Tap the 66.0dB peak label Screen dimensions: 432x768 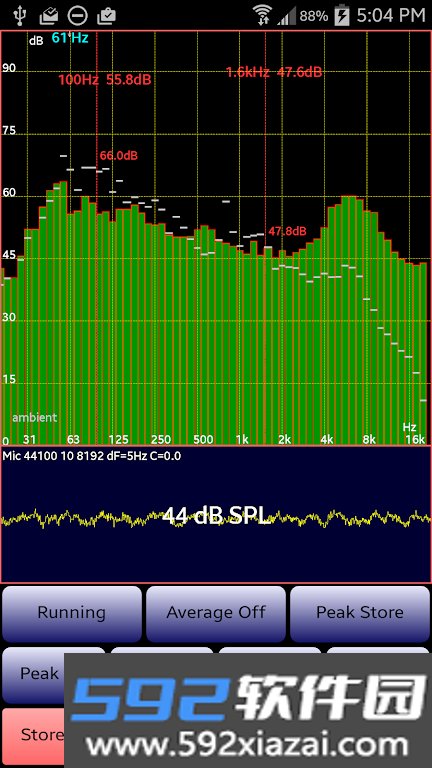tap(119, 156)
